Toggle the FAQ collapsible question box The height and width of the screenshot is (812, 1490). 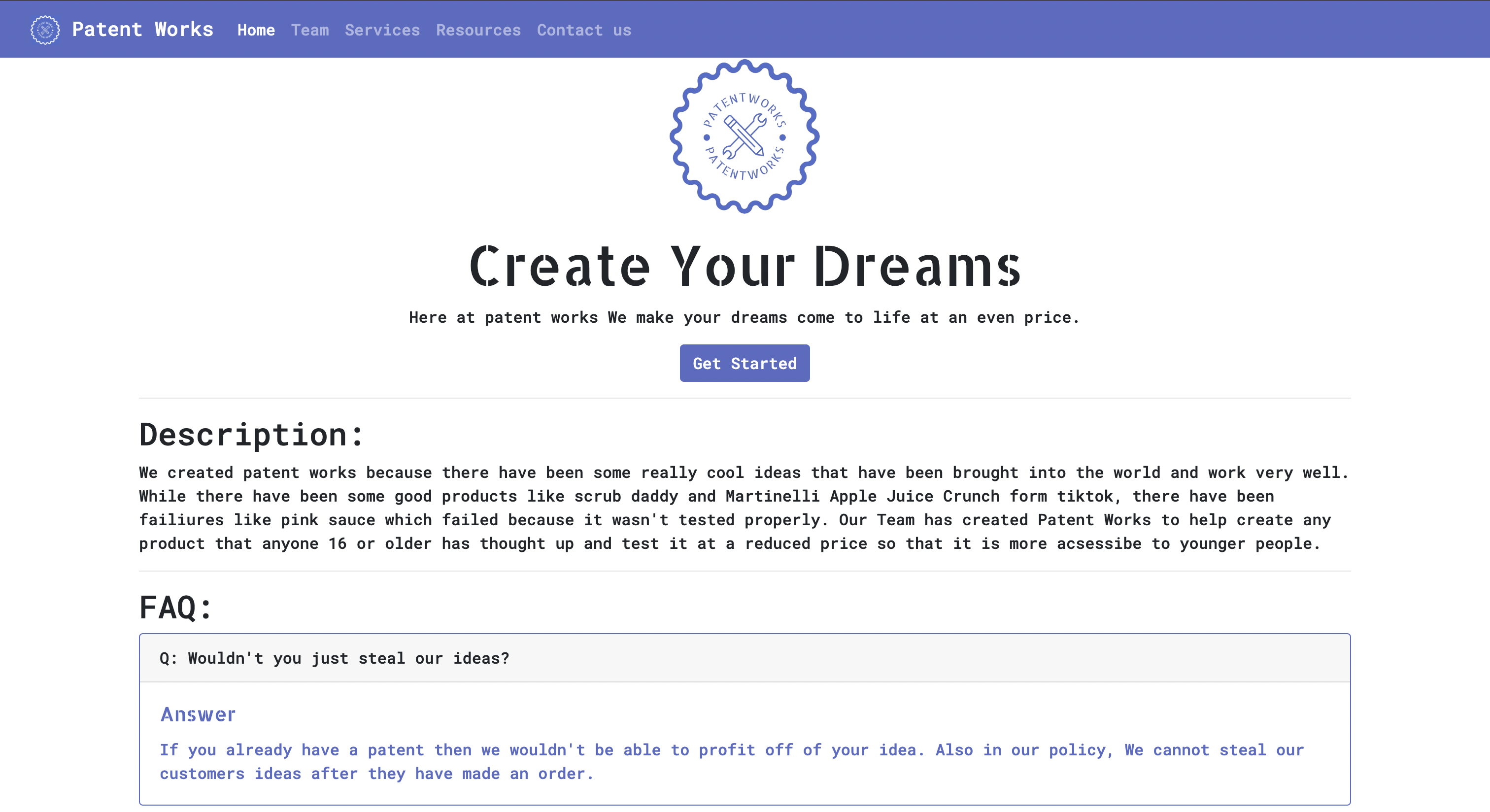click(x=745, y=658)
